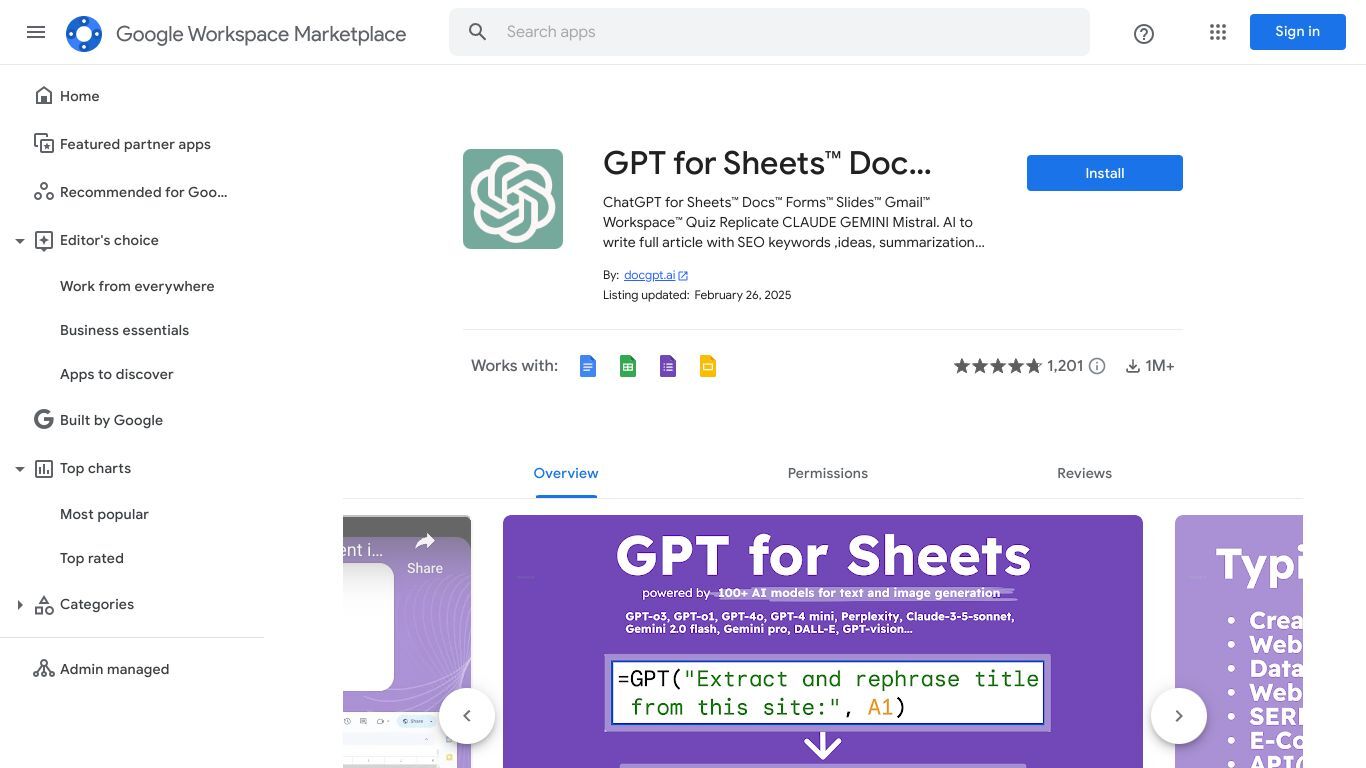Expand the Categories section

point(19,604)
